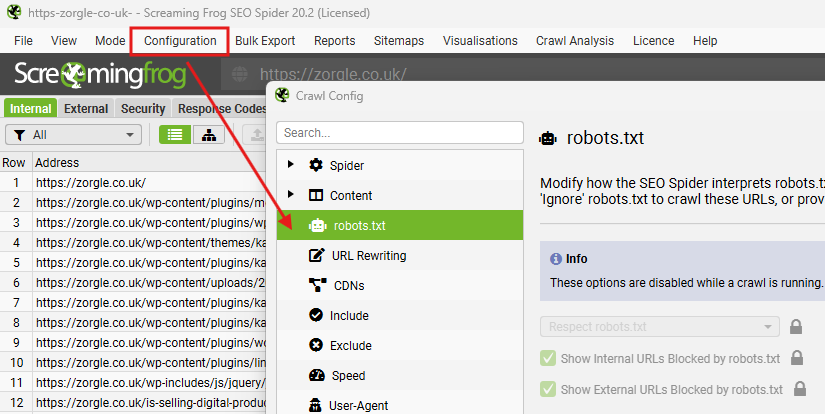
Task: Open the All filter dropdown
Action: [74, 135]
